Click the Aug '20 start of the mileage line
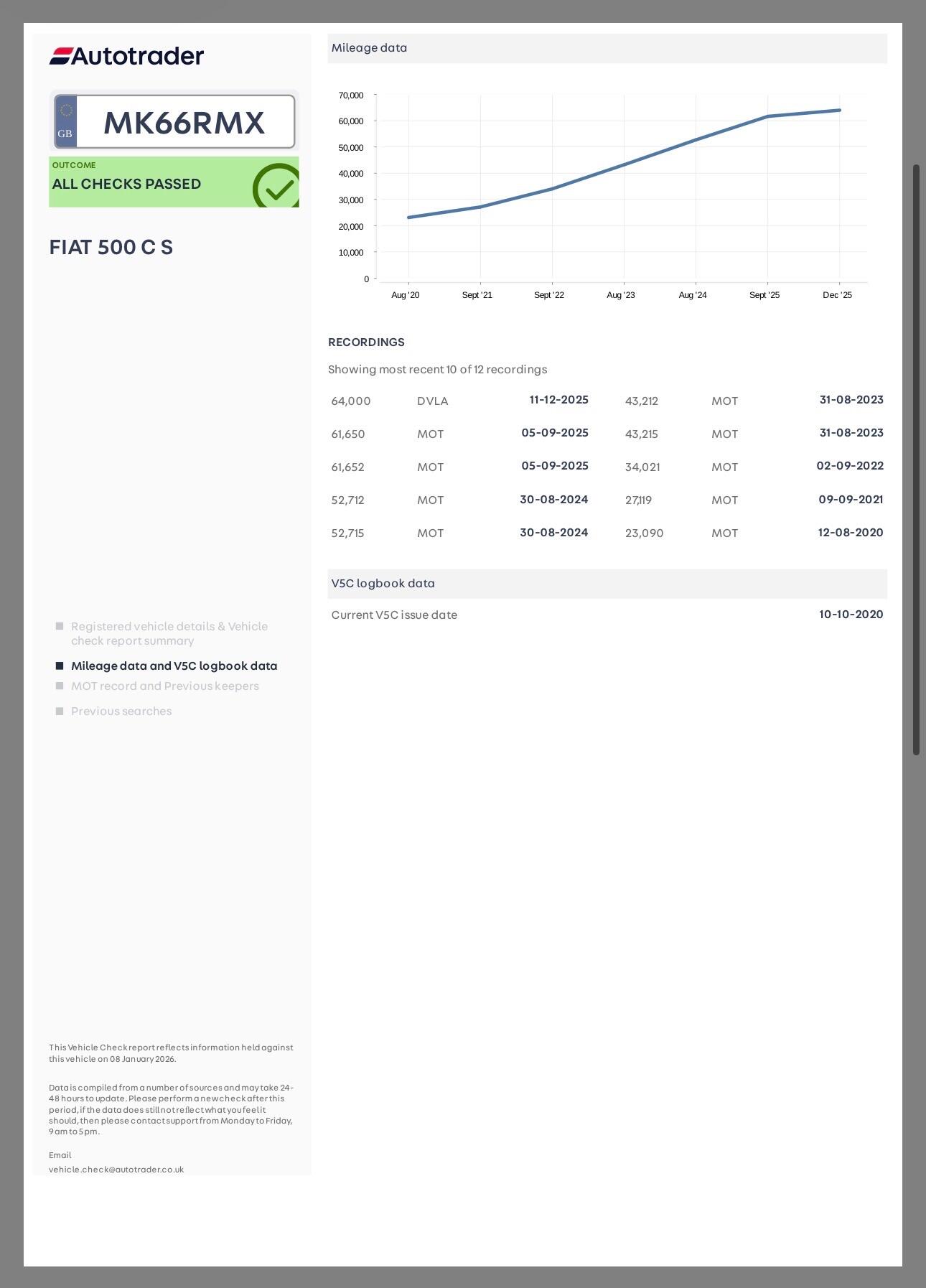Screen dimensions: 926x1288 tap(408, 218)
